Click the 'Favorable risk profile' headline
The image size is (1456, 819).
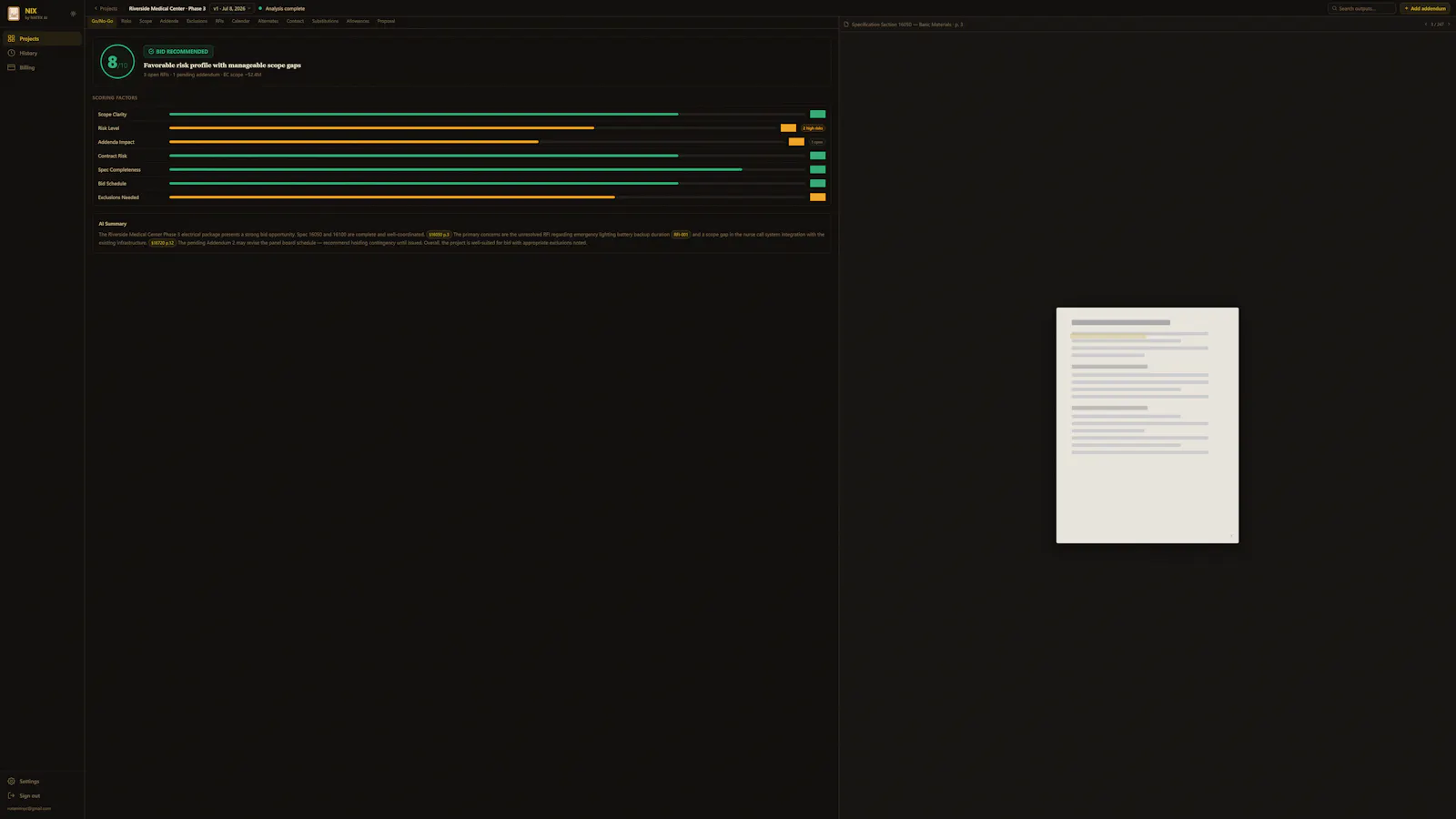[x=222, y=66]
